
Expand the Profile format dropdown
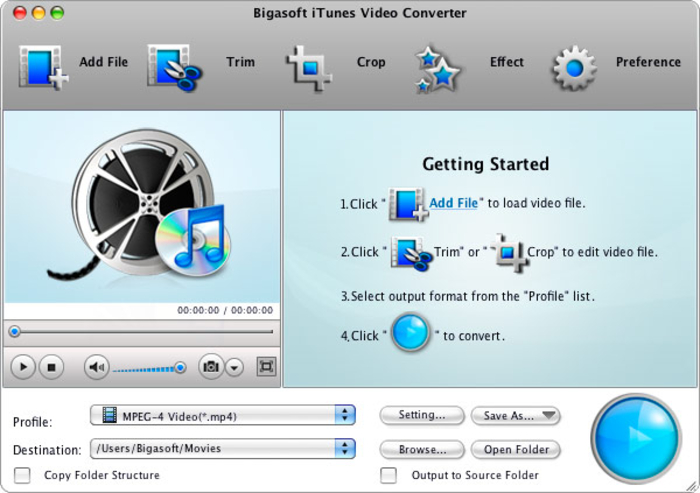[345, 415]
